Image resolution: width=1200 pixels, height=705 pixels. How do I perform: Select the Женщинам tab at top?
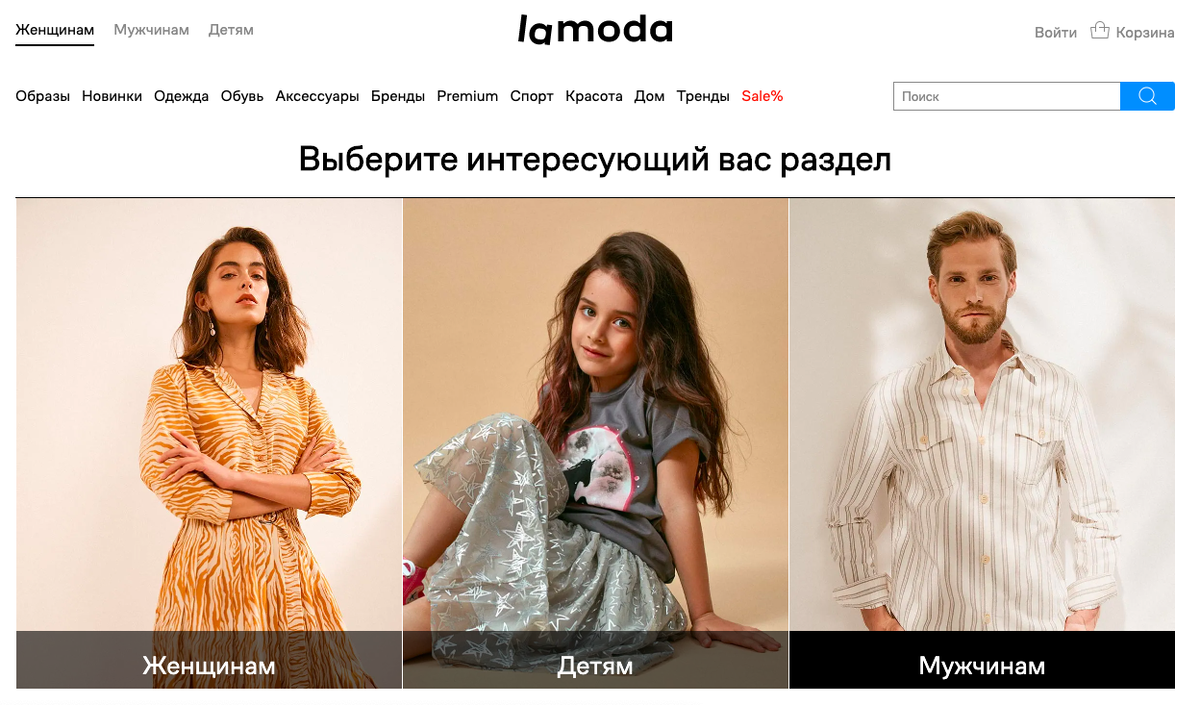pos(55,30)
